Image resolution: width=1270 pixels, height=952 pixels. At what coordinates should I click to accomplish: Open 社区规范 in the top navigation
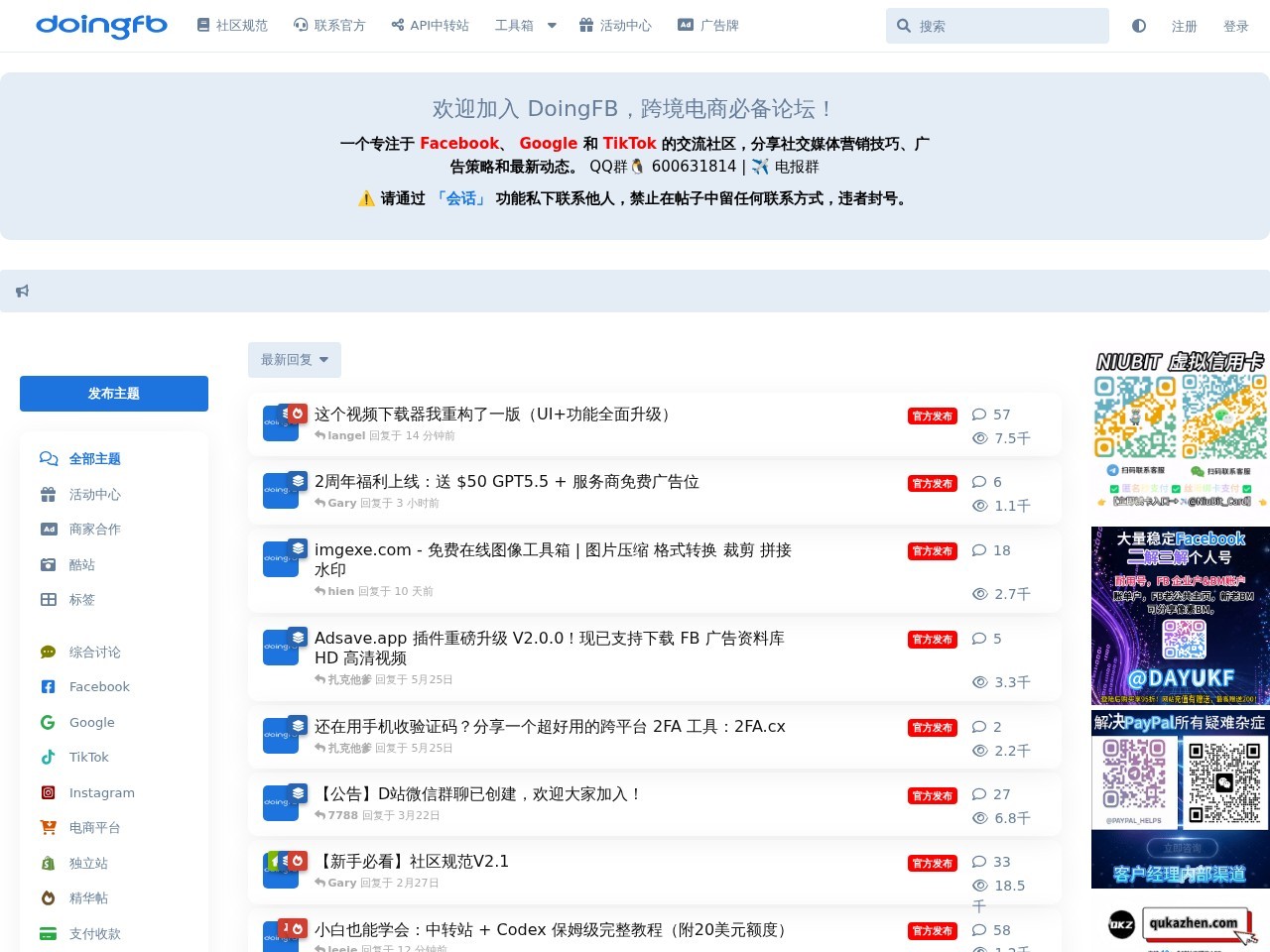coord(232,26)
